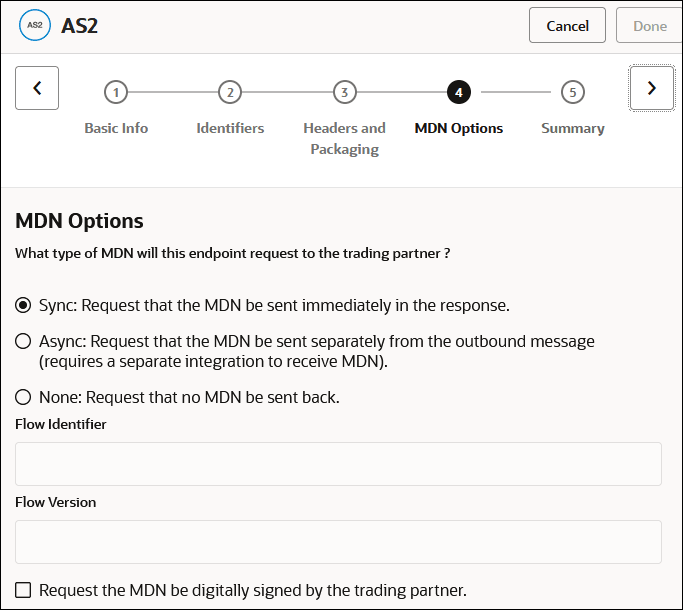The width and height of the screenshot is (683, 610).
Task: Click the step 4 circle indicator
Action: [x=459, y=93]
